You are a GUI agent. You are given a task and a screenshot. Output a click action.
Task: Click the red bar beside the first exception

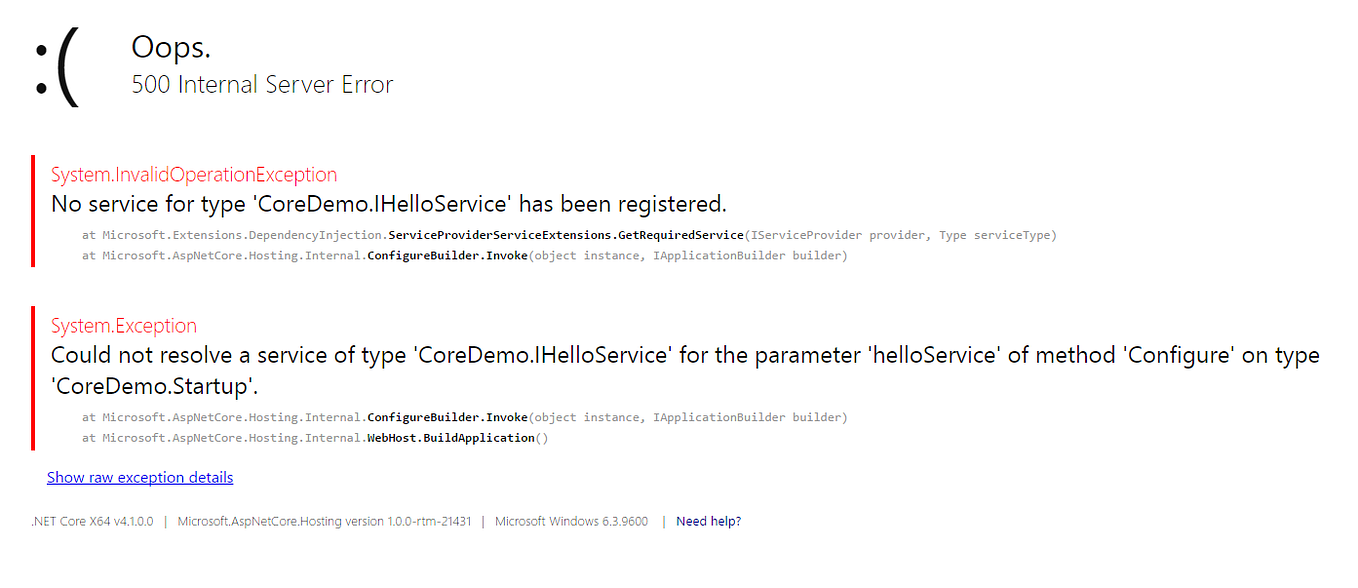pos(34,212)
